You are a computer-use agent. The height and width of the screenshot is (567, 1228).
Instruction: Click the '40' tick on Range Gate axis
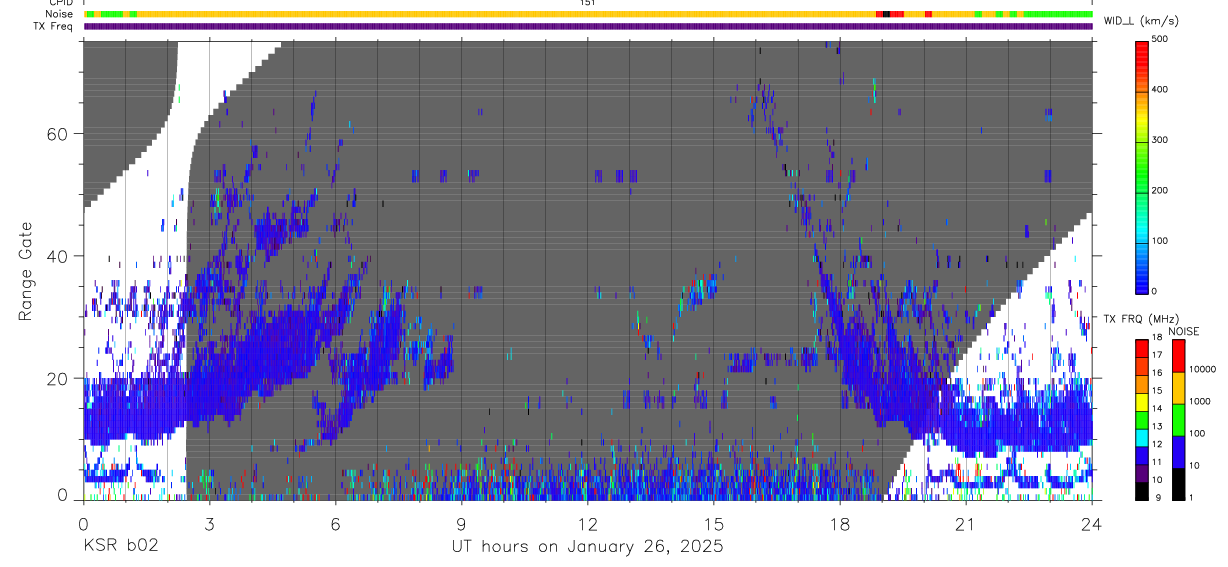point(55,256)
